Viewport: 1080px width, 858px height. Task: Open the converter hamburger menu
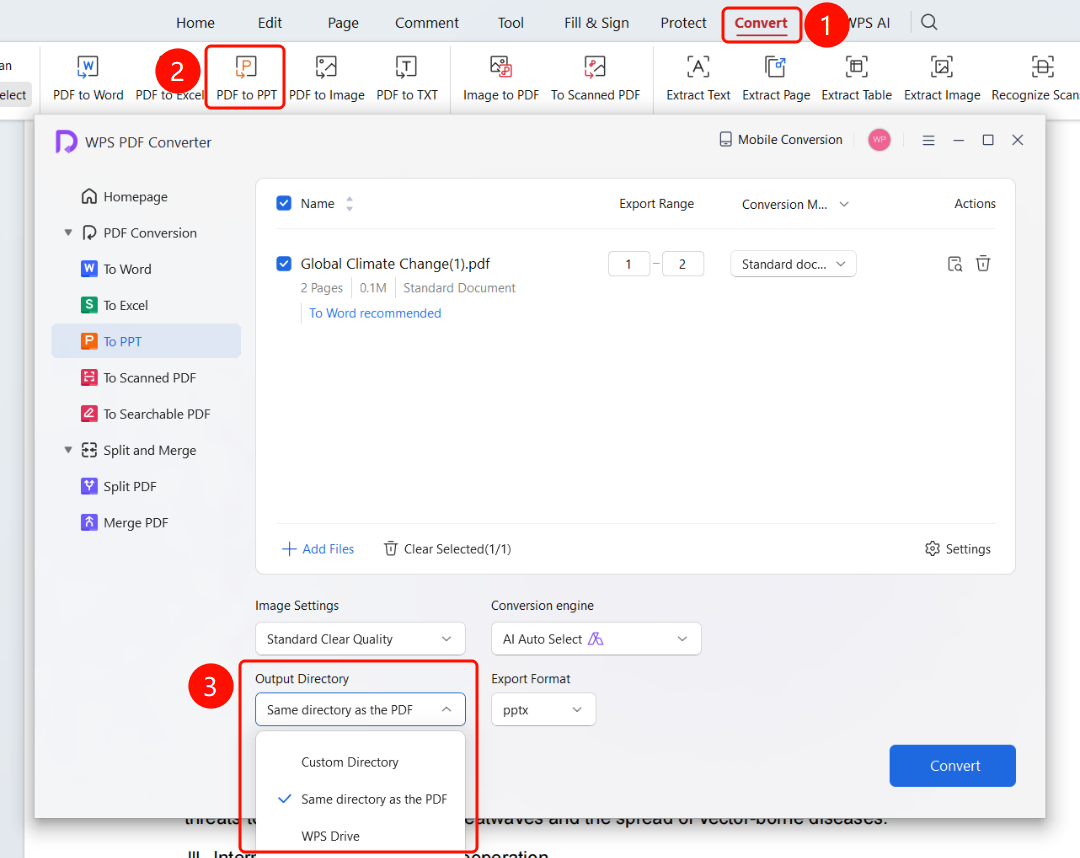click(x=928, y=140)
